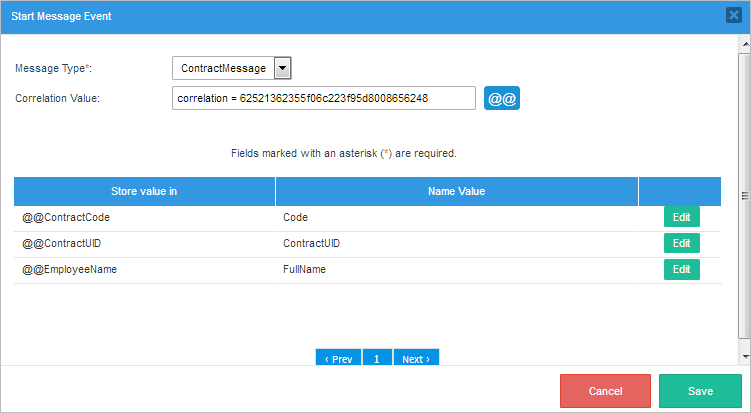Click the 'Store value in' column header
The height and width of the screenshot is (413, 751).
click(144, 191)
